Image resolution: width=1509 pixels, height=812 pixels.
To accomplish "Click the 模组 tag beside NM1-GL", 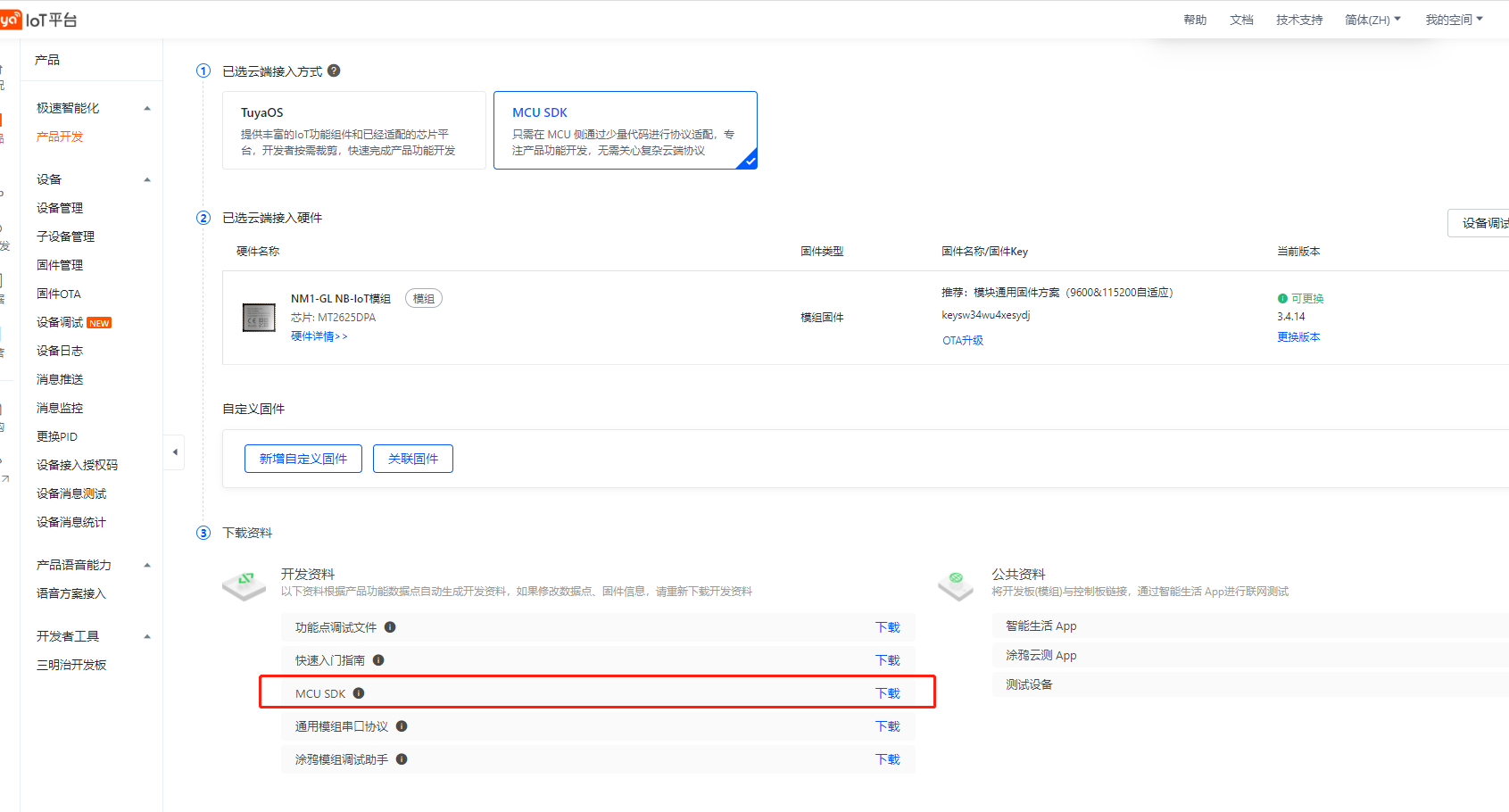I will [x=424, y=299].
